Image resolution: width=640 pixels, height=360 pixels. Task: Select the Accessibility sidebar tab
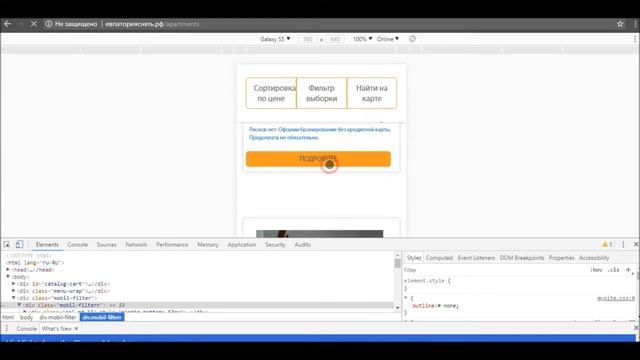pos(594,258)
